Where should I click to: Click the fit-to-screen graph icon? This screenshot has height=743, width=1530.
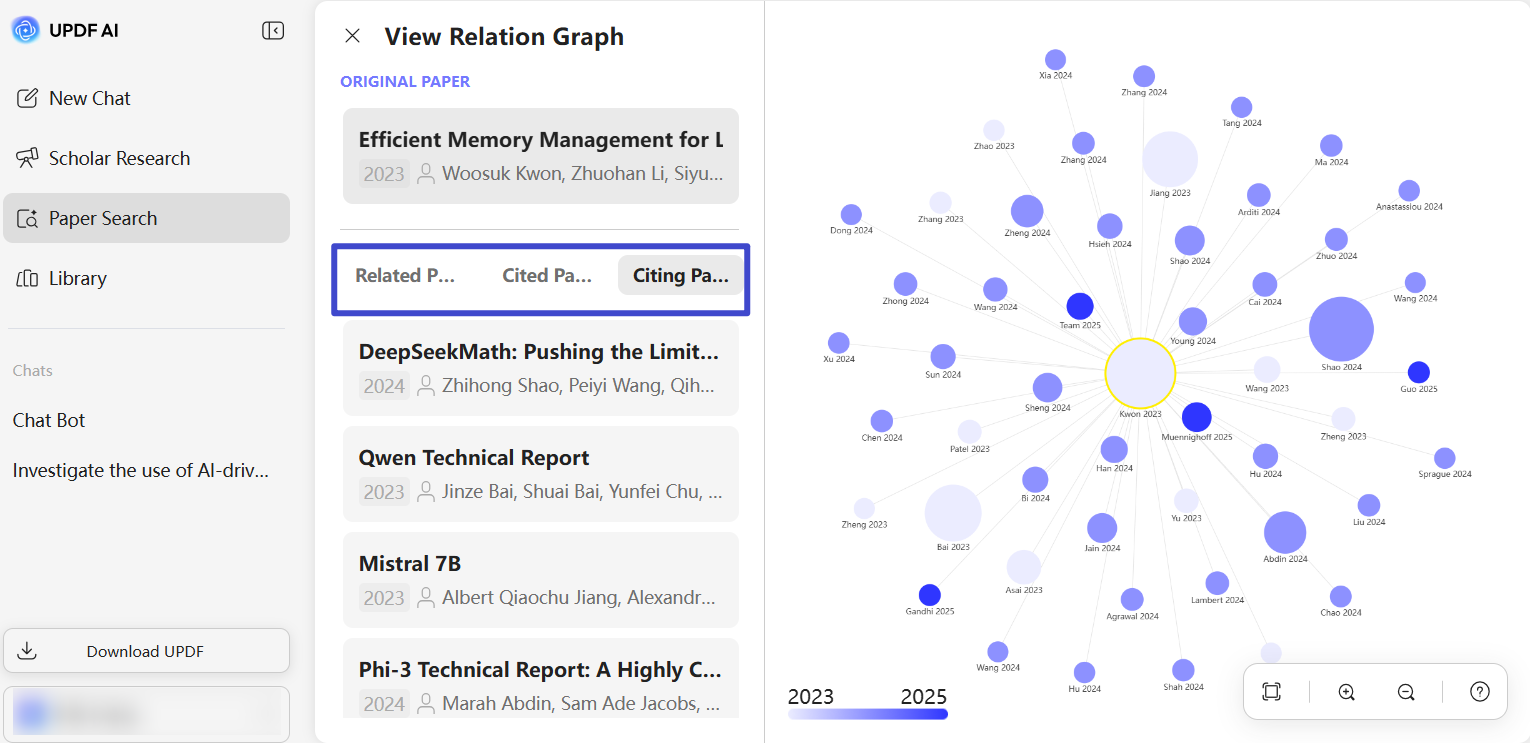click(1271, 692)
